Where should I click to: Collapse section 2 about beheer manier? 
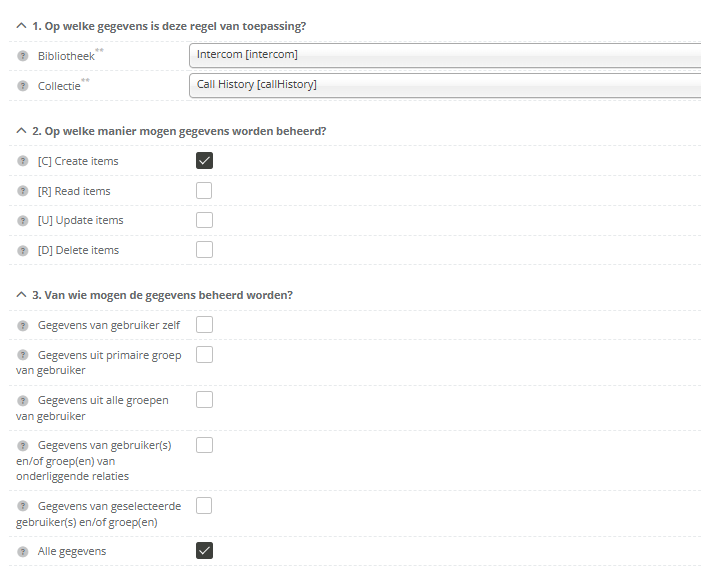coord(22,131)
